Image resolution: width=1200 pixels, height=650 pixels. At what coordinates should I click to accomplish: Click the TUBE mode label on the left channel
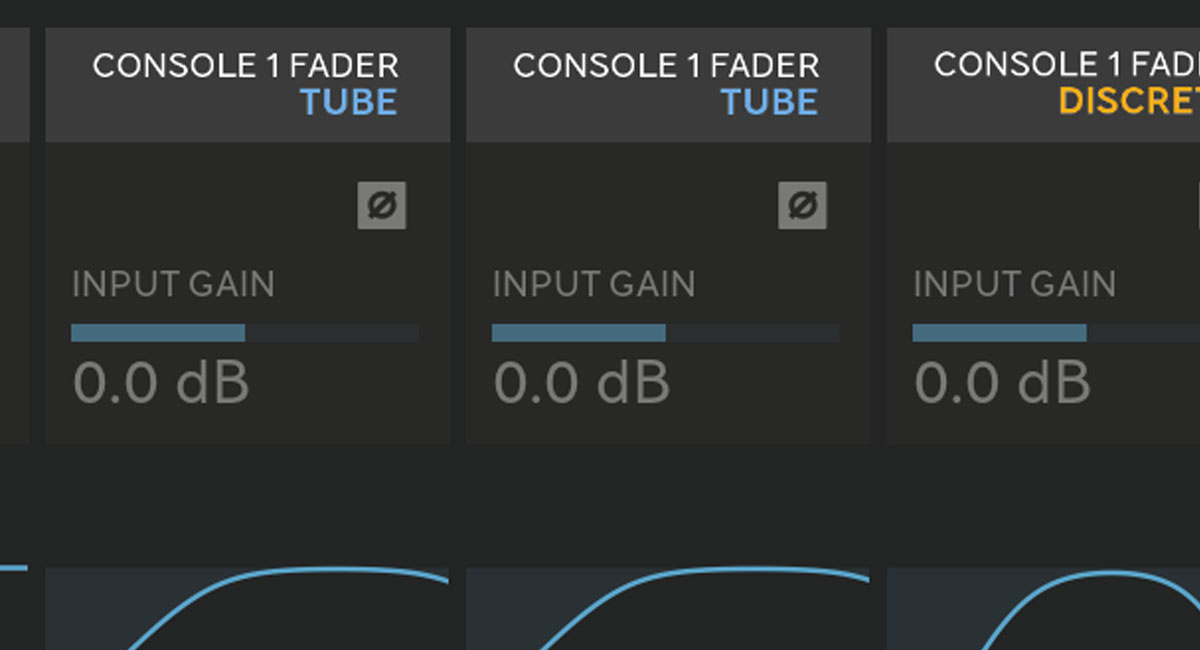pos(349,102)
